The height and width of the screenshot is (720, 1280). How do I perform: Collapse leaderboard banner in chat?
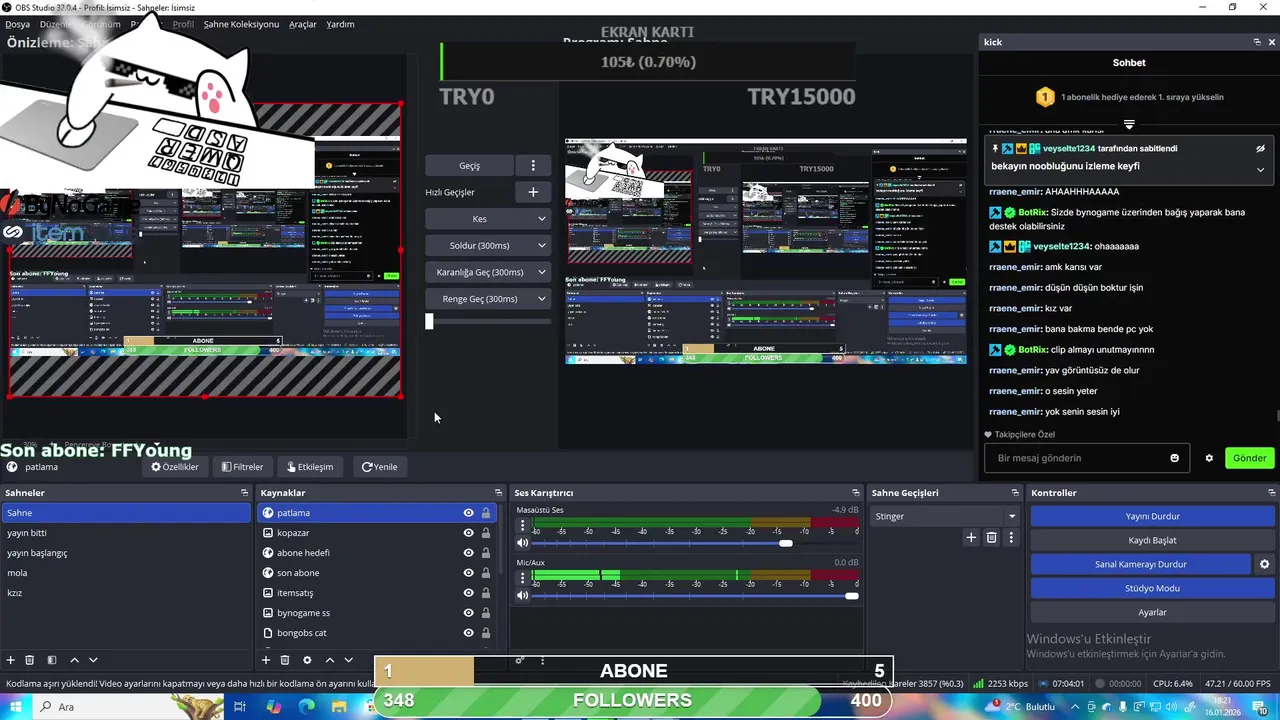[x=1129, y=125]
